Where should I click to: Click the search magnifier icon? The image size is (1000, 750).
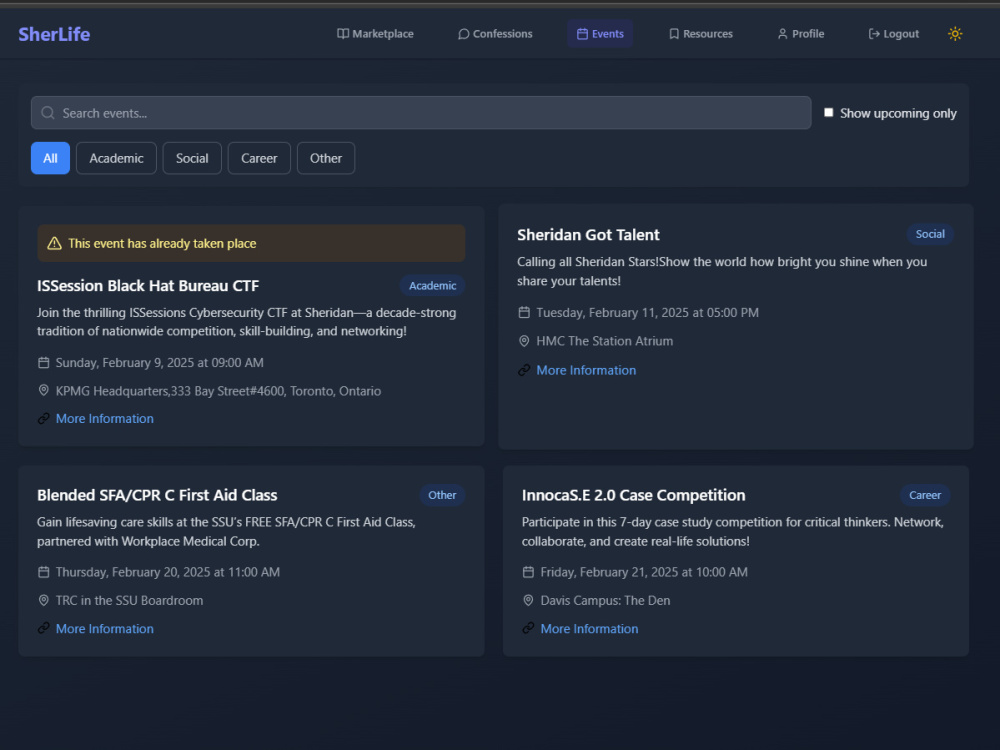(48, 113)
